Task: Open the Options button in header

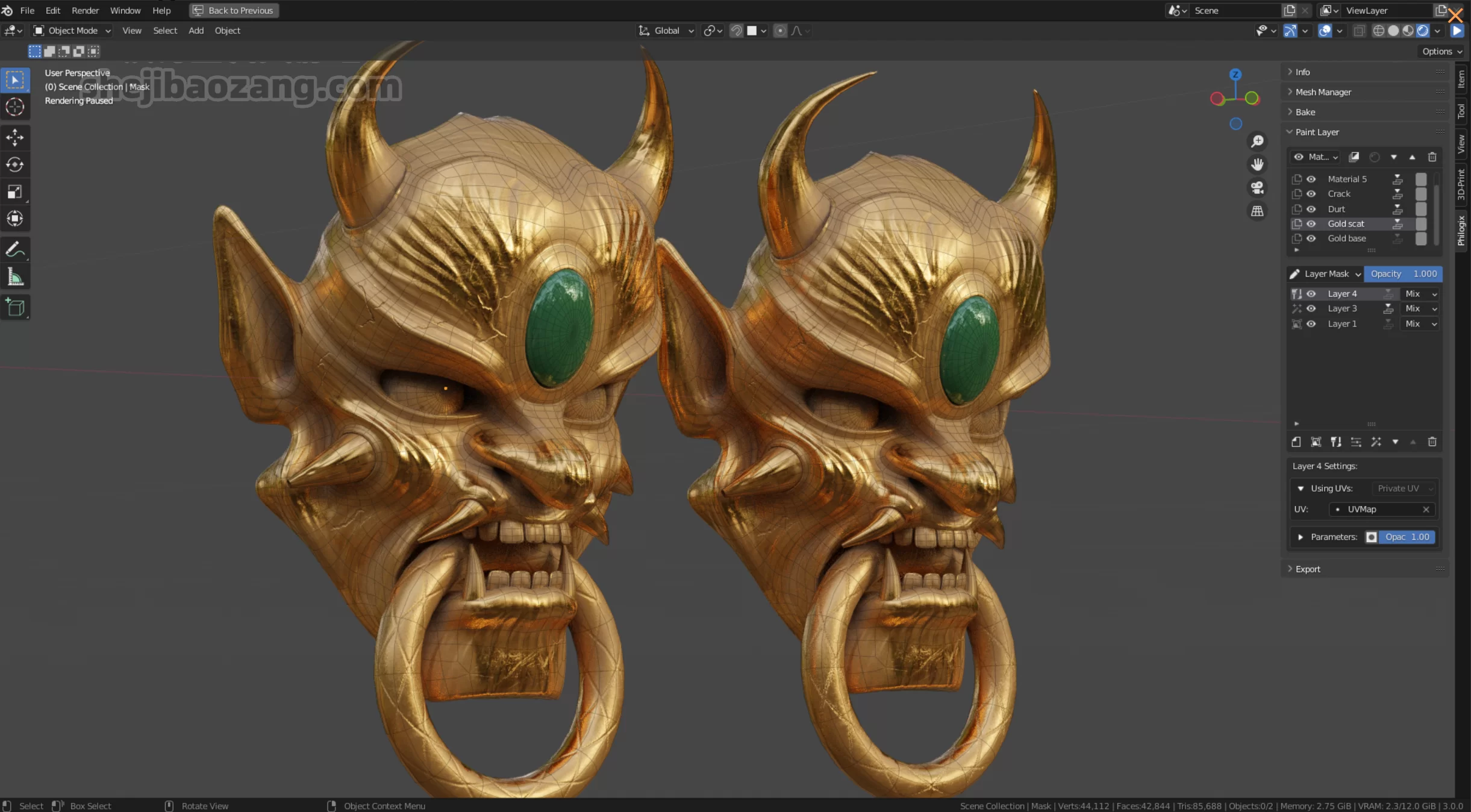Action: point(1441,51)
